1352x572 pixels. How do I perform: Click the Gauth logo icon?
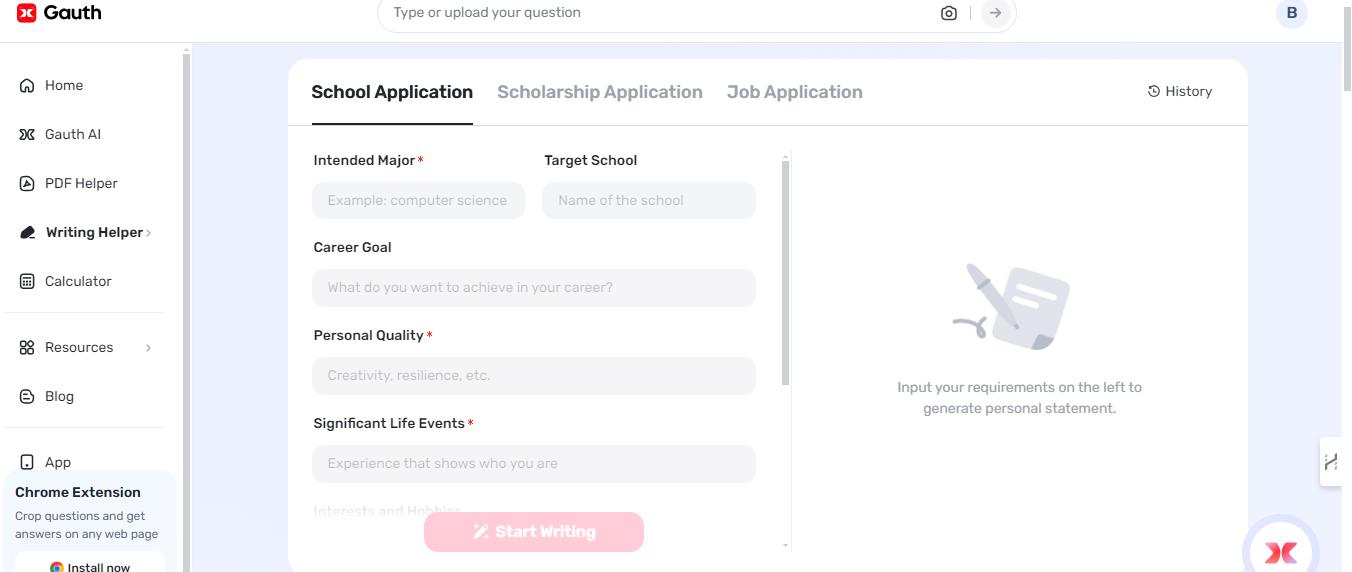[27, 13]
